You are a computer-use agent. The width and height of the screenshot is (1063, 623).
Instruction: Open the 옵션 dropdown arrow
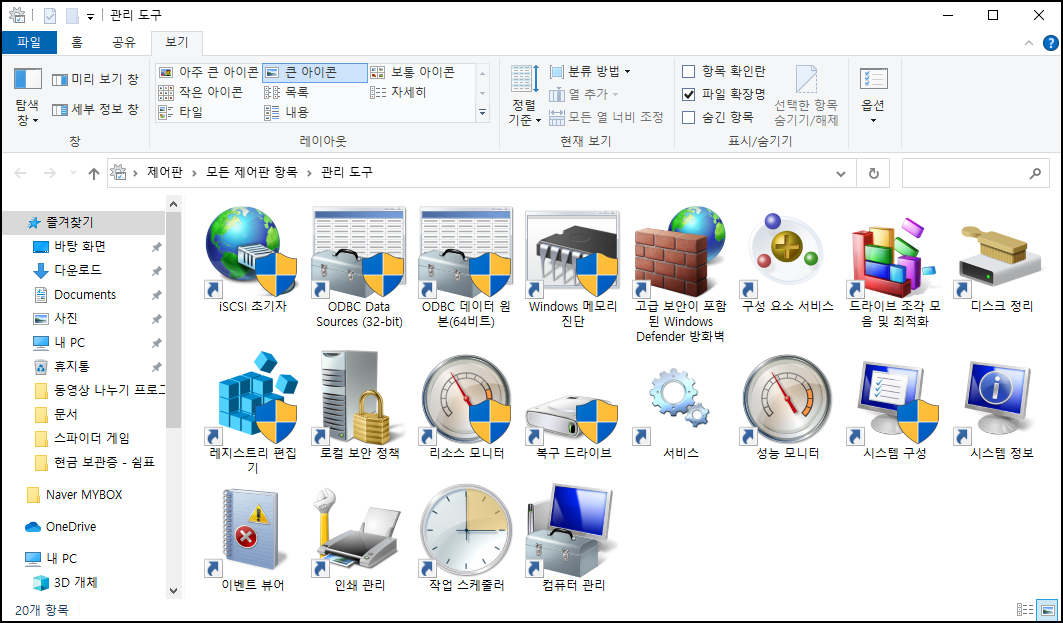(x=873, y=121)
